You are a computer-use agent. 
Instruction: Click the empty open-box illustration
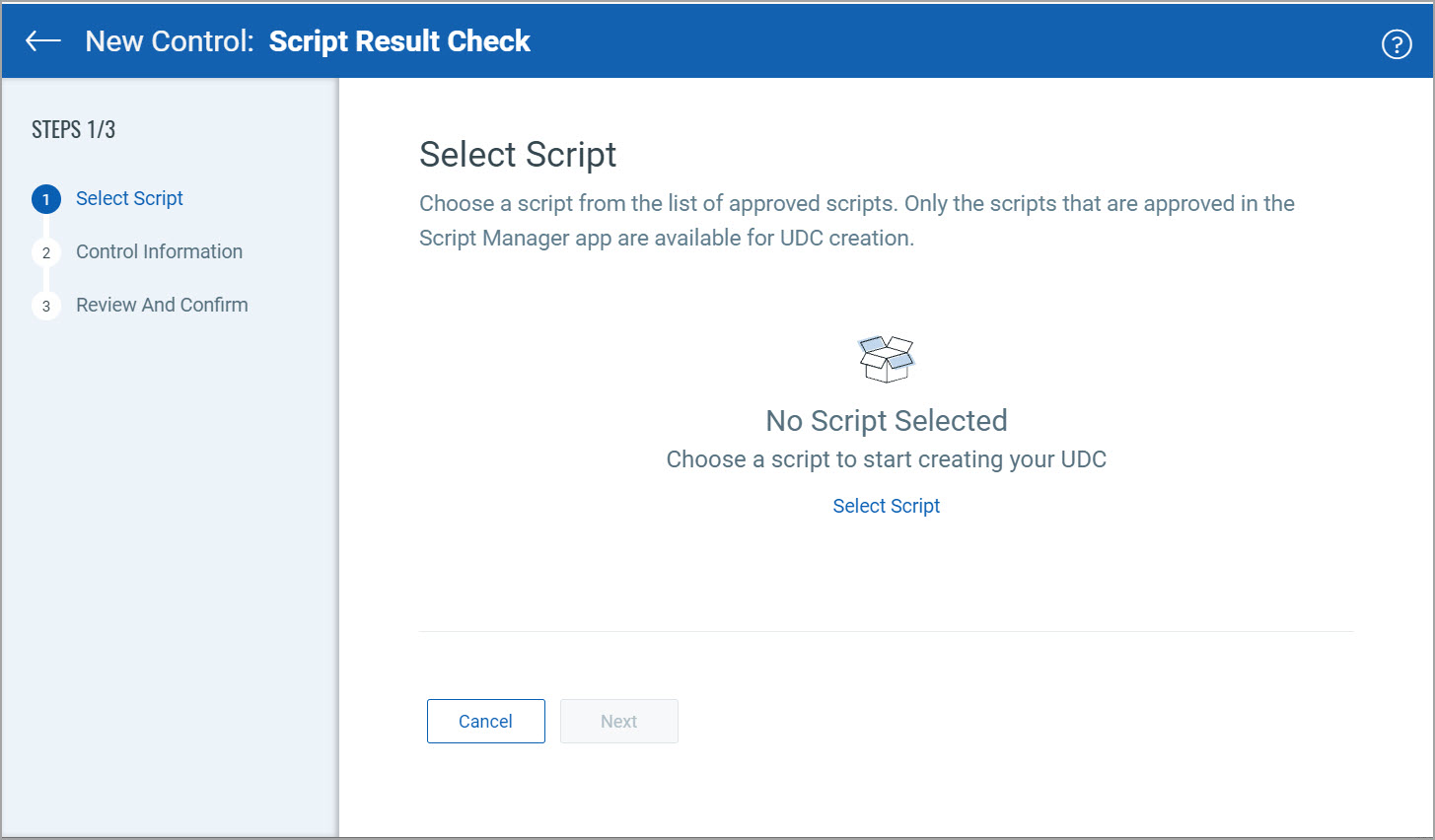tap(886, 357)
